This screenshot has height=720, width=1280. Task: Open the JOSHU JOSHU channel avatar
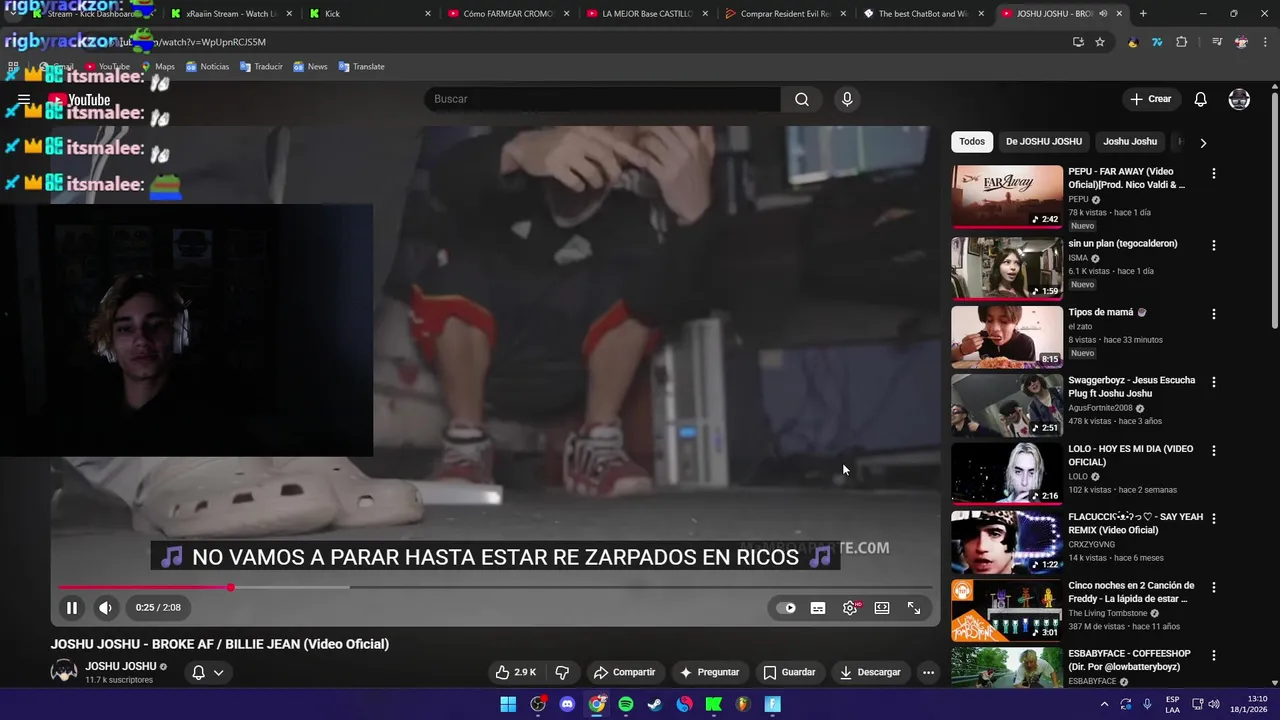click(64, 672)
